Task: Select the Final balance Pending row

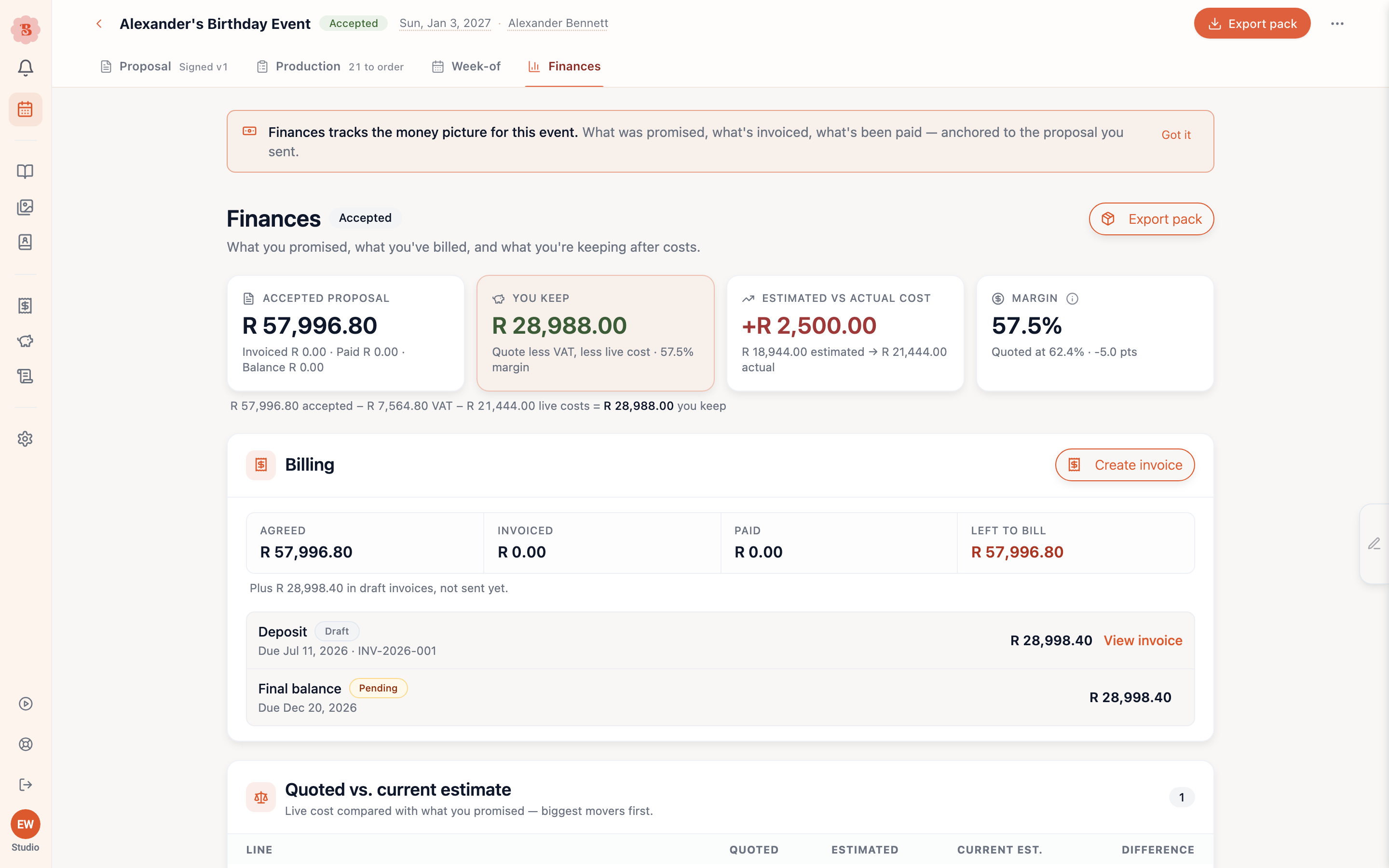Action: pos(721,697)
